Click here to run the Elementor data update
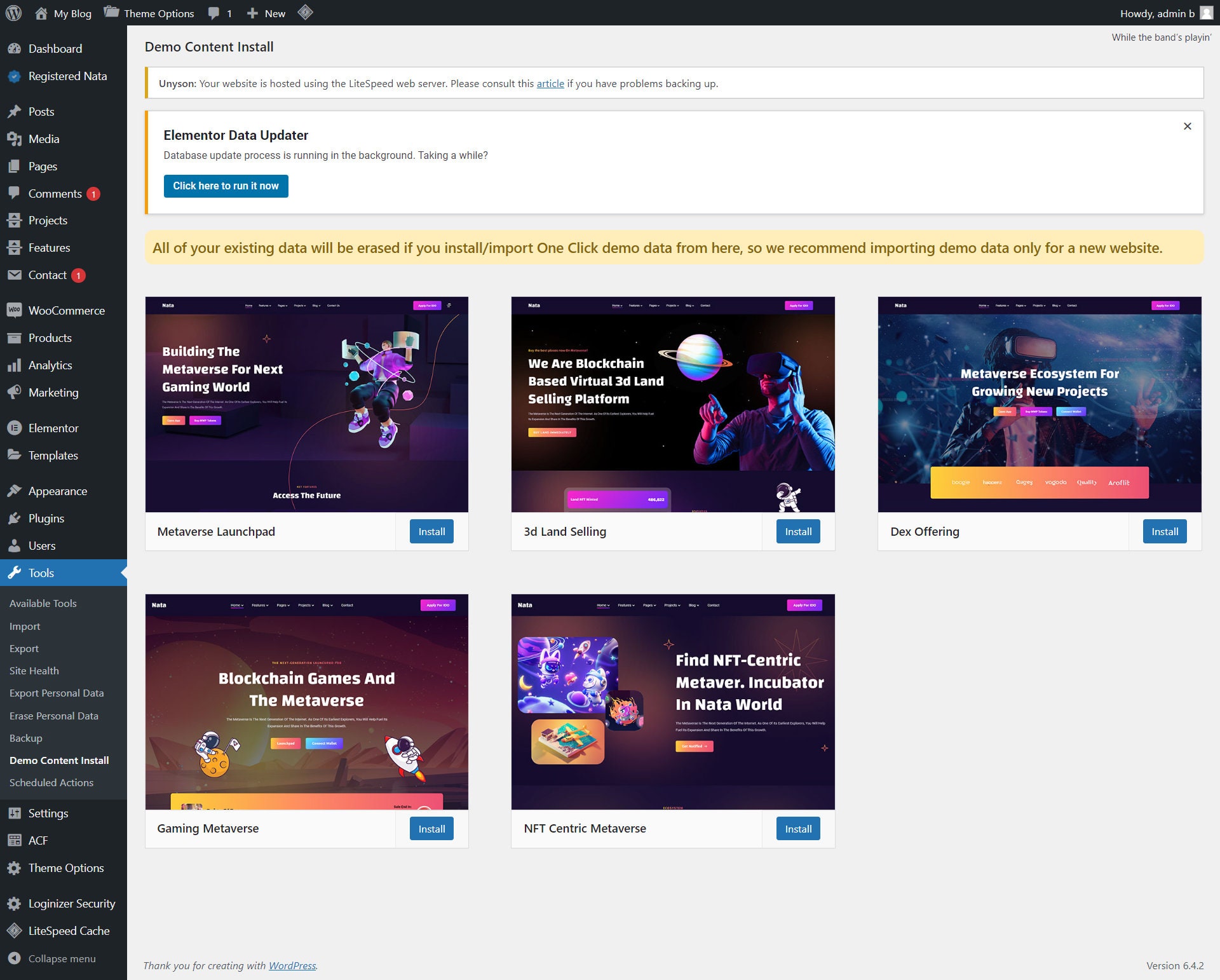 pos(226,186)
